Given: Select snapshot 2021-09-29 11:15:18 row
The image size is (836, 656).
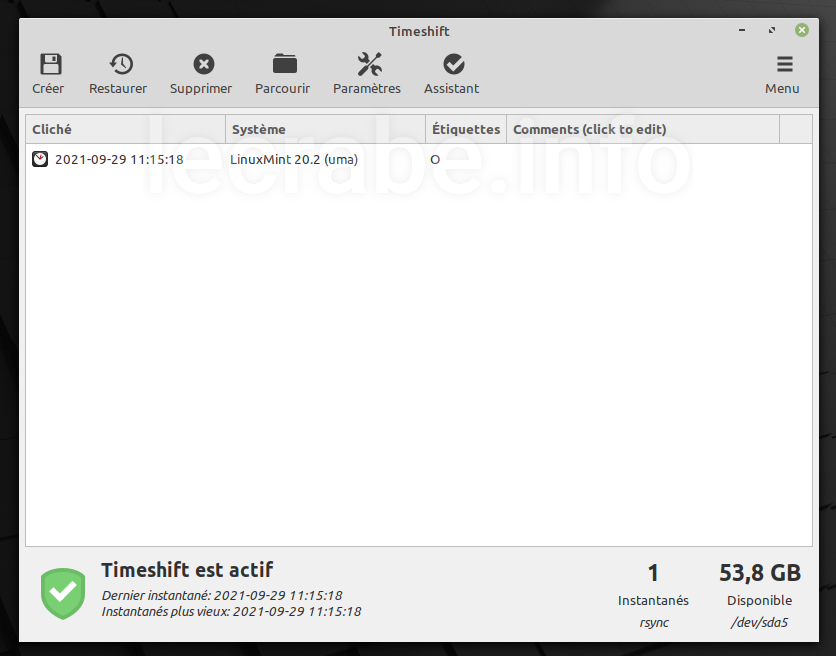Looking at the screenshot, I should (419, 159).
